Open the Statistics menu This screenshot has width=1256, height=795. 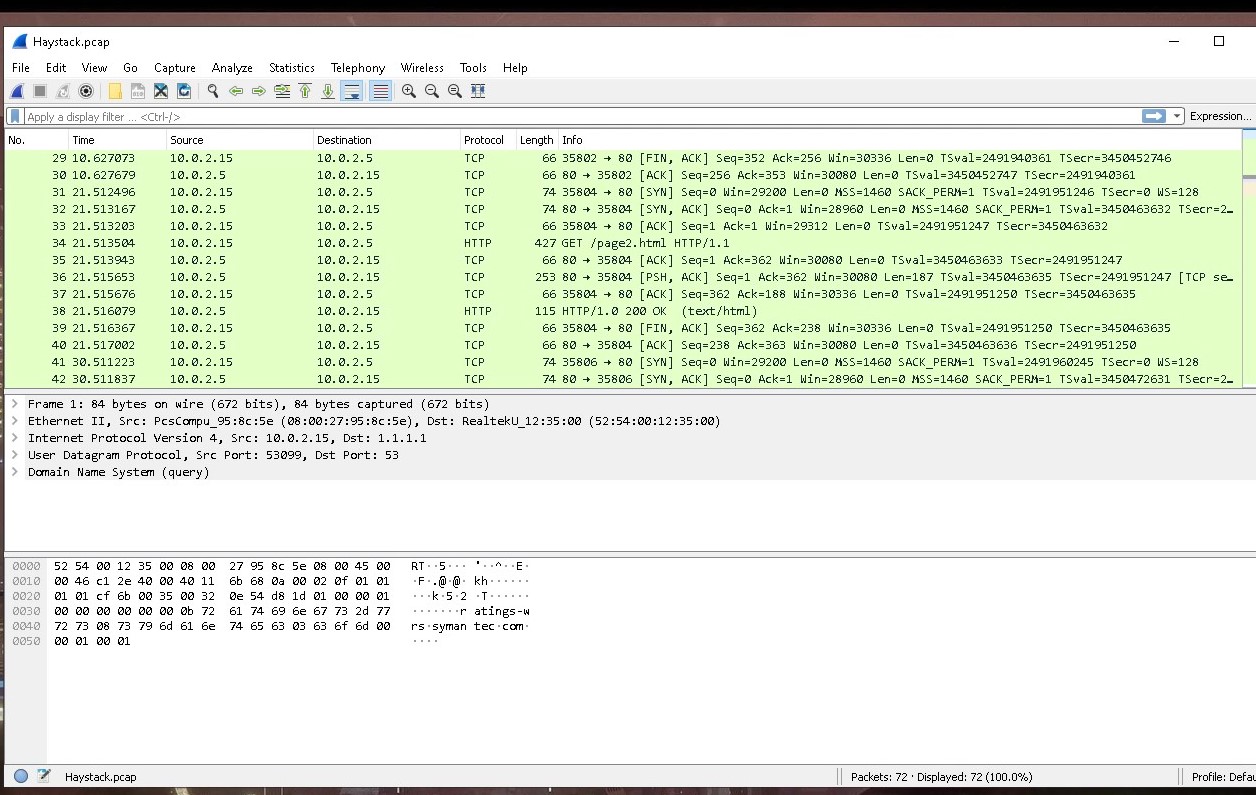click(x=292, y=68)
